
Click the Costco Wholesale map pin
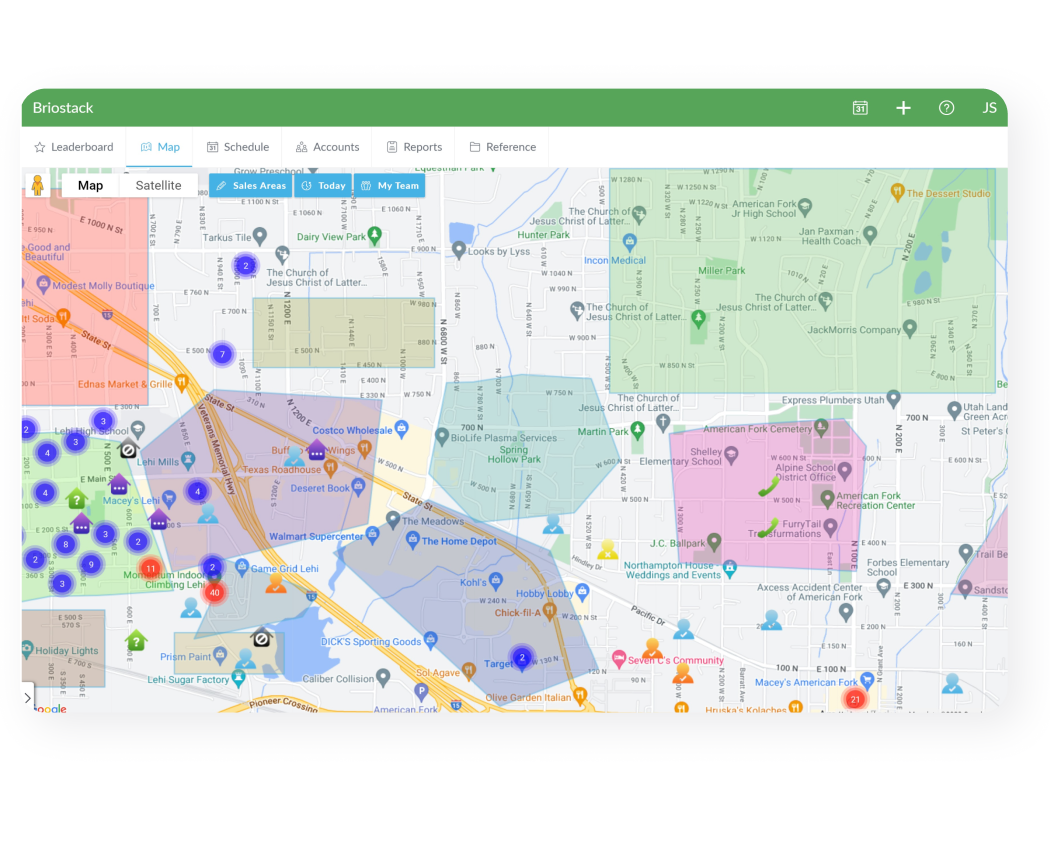coord(401,429)
